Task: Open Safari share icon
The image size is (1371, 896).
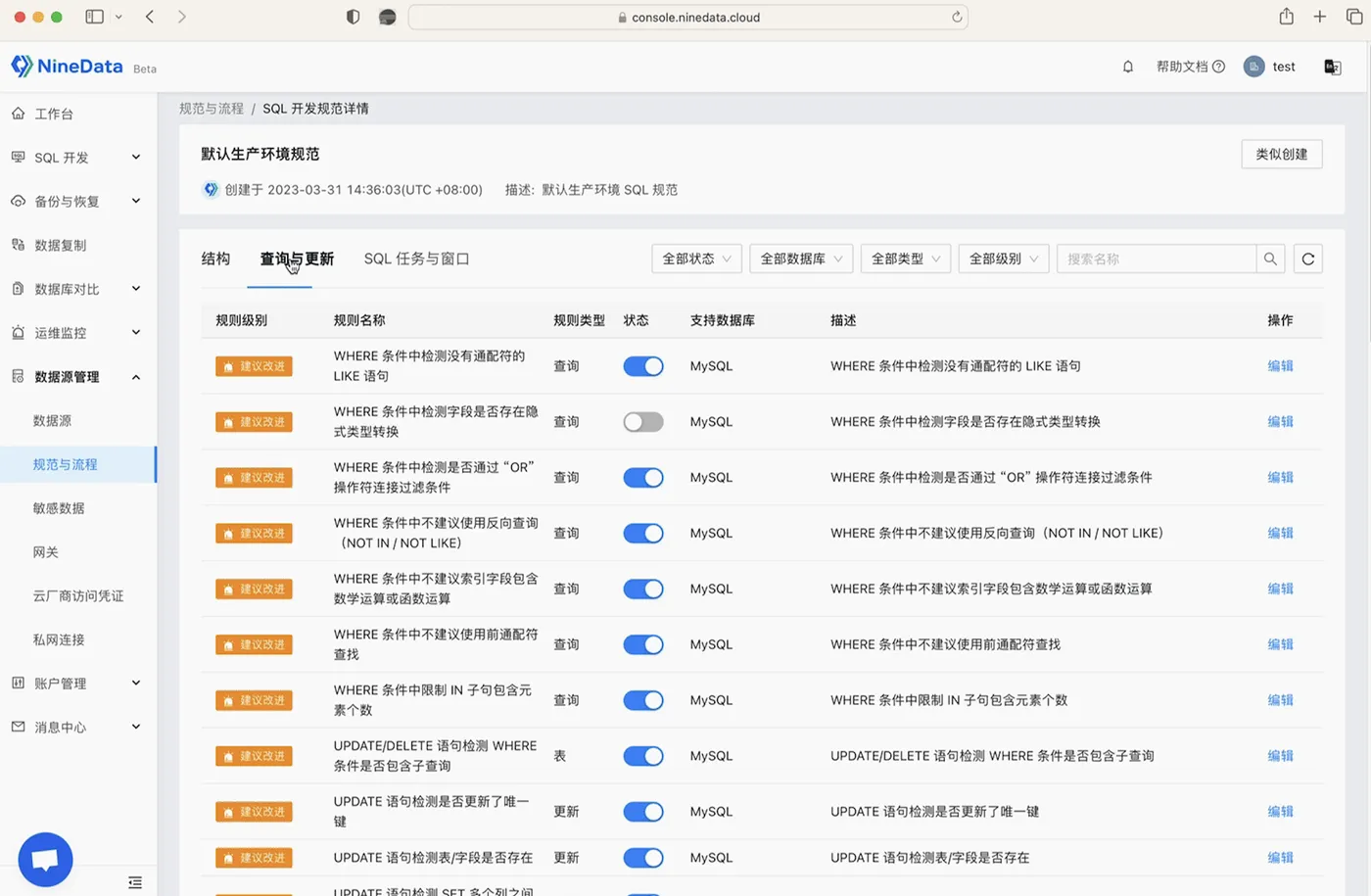Action: click(1287, 17)
